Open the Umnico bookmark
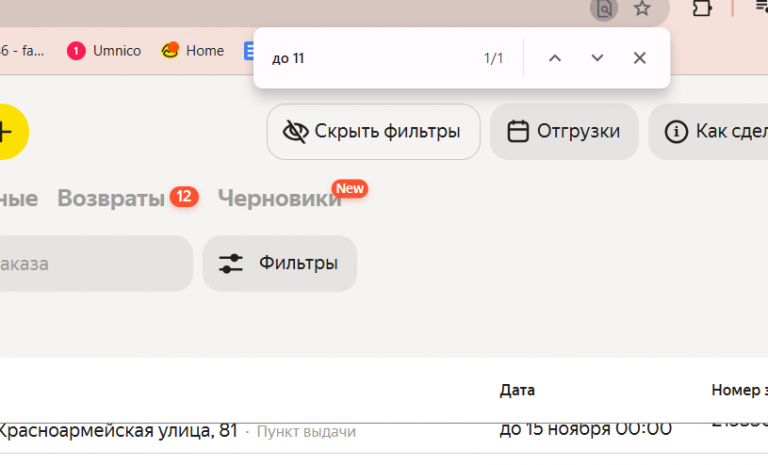The width and height of the screenshot is (768, 465). [x=104, y=50]
